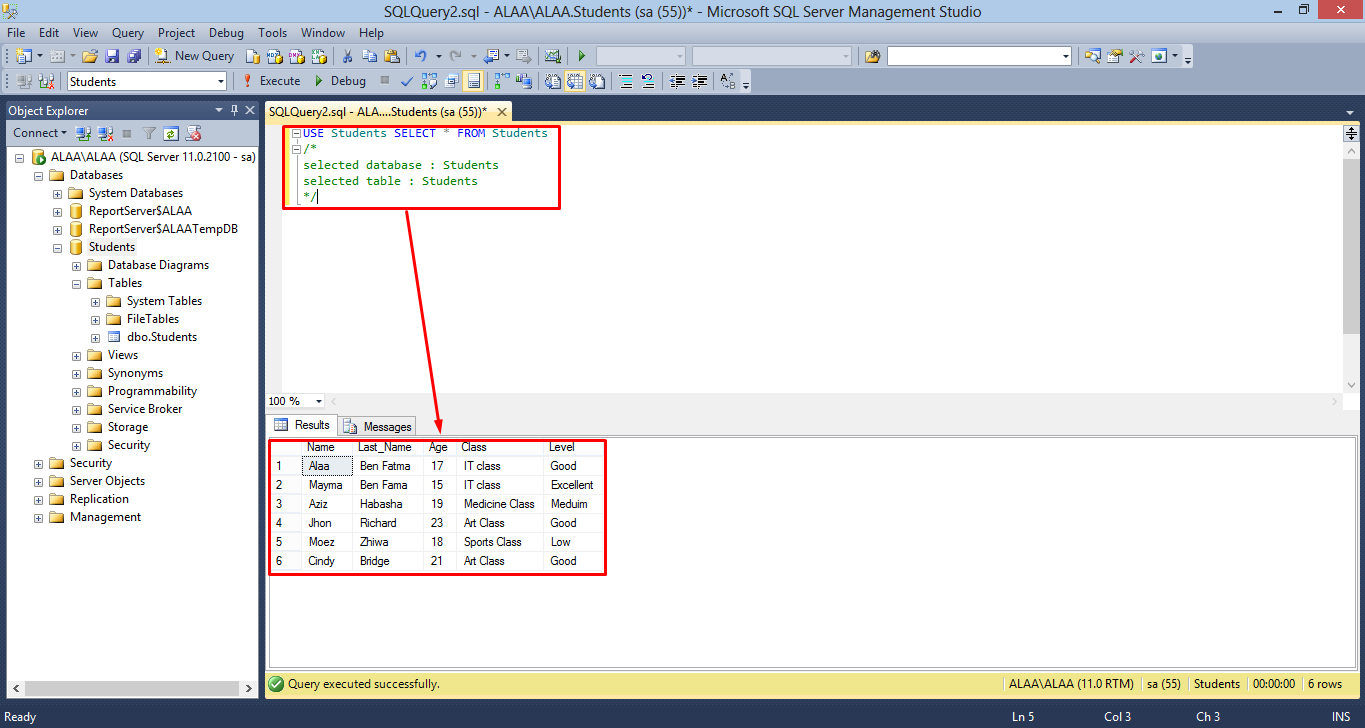Collapse the Databases tree node
This screenshot has width=1365, height=728.
38,175
